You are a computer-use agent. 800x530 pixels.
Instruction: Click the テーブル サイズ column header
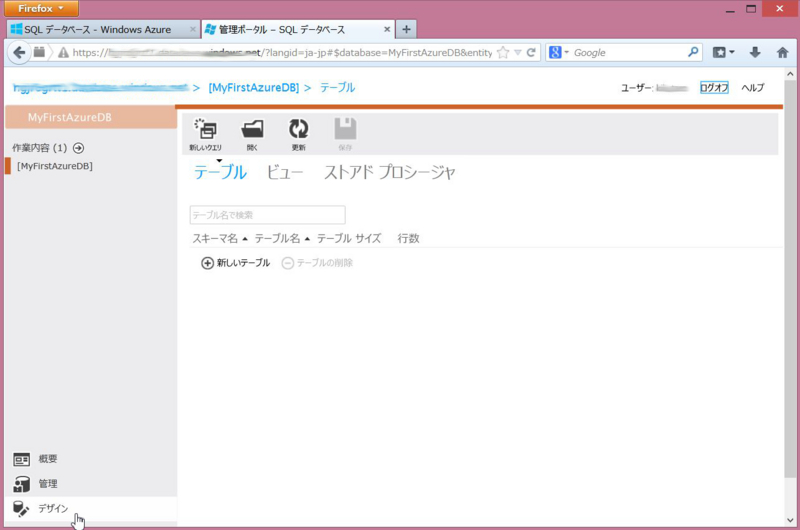click(349, 238)
